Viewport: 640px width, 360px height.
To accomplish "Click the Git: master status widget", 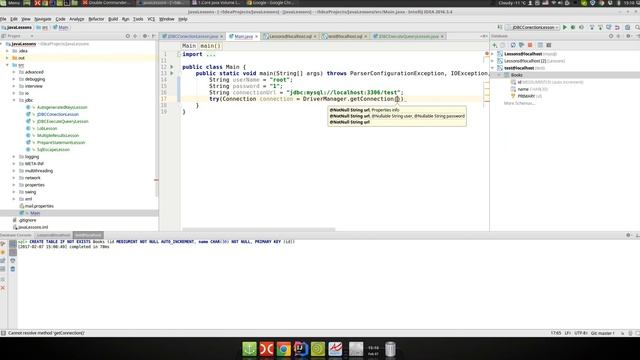I will 602,333.
